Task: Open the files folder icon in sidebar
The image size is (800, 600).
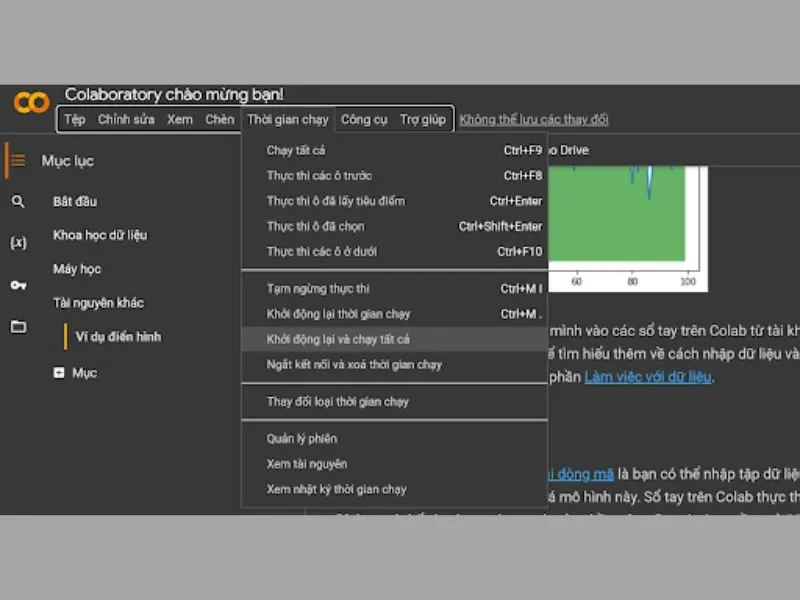Action: (18, 327)
